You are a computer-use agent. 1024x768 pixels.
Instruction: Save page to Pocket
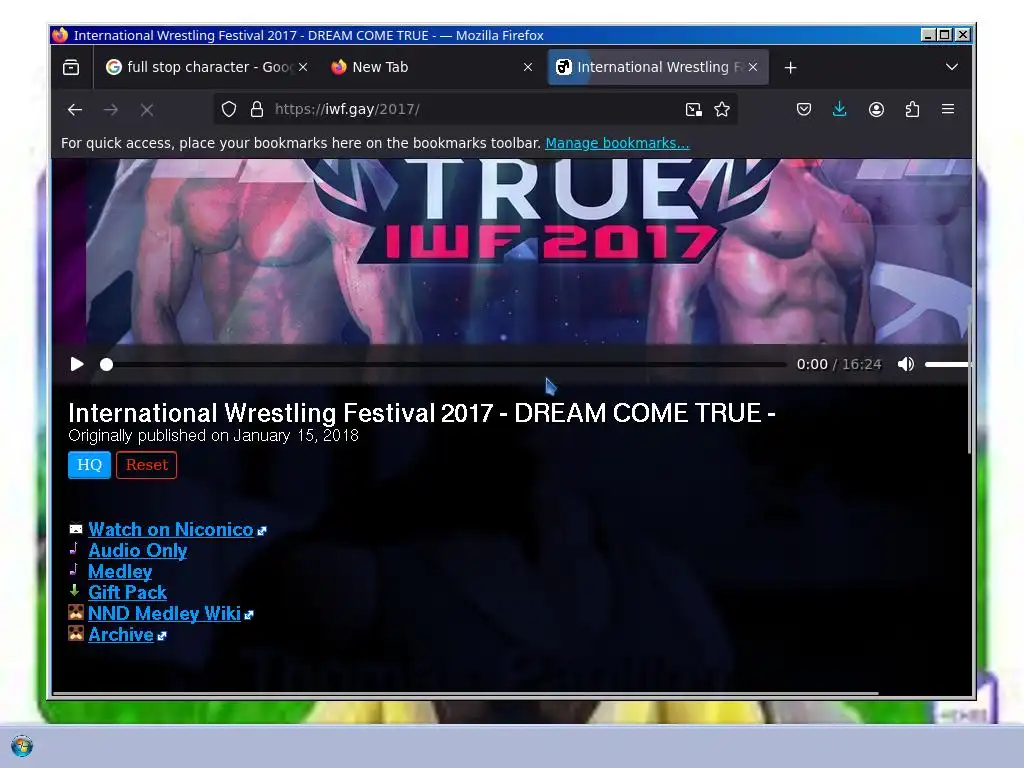[x=804, y=109]
